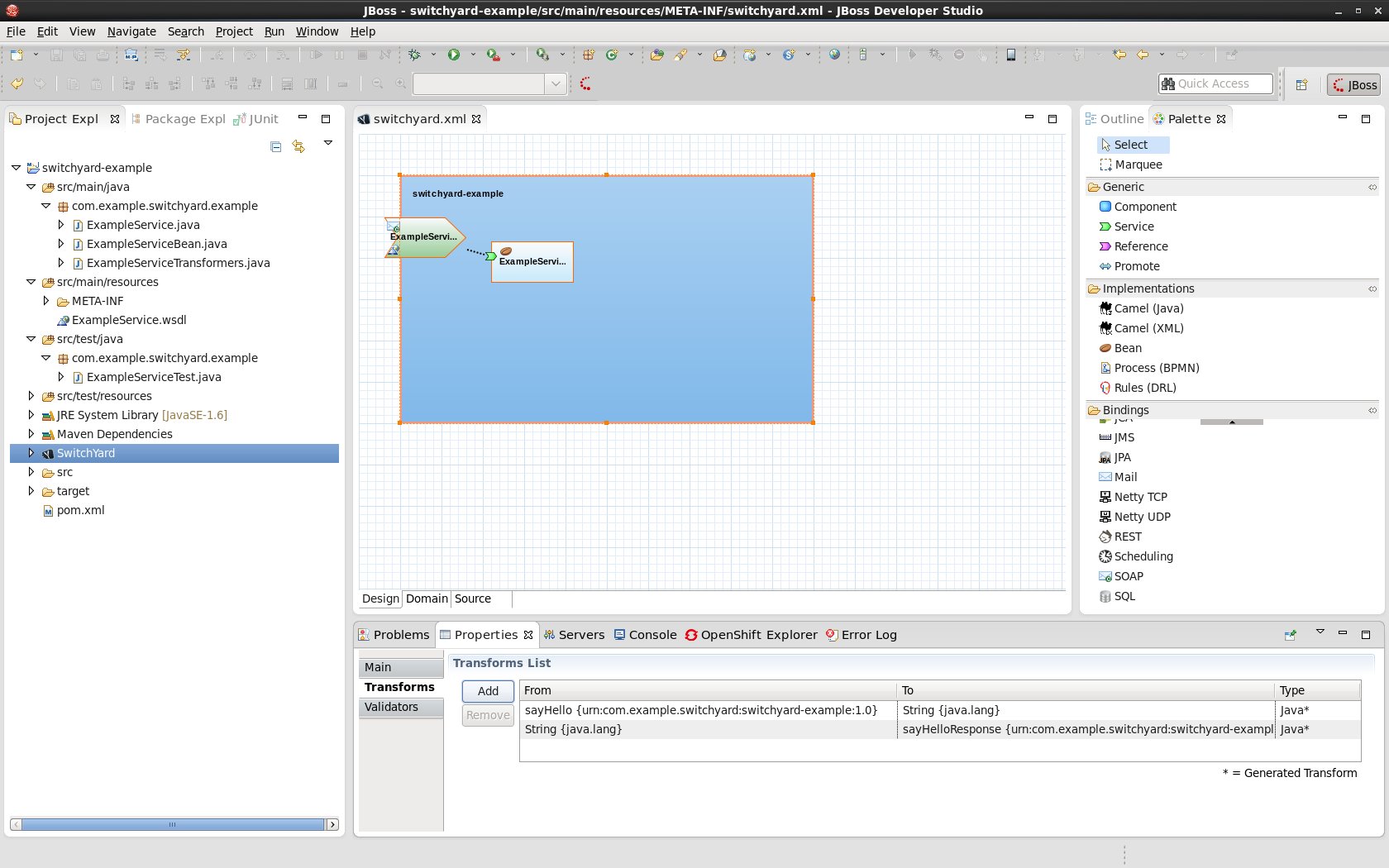The width and height of the screenshot is (1389, 868).
Task: Click the Debug bug icon
Action: tap(414, 55)
